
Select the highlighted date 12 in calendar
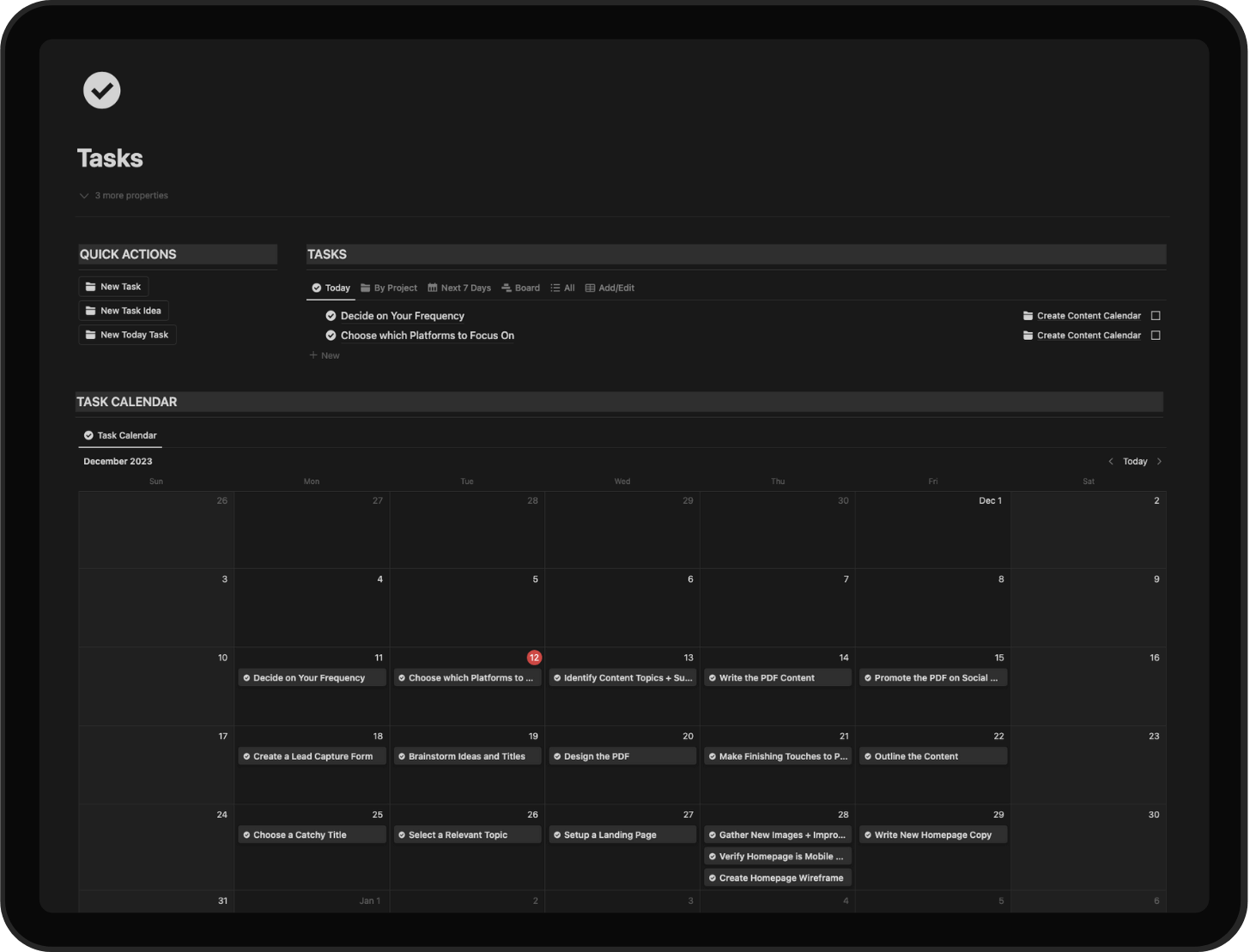pos(534,658)
